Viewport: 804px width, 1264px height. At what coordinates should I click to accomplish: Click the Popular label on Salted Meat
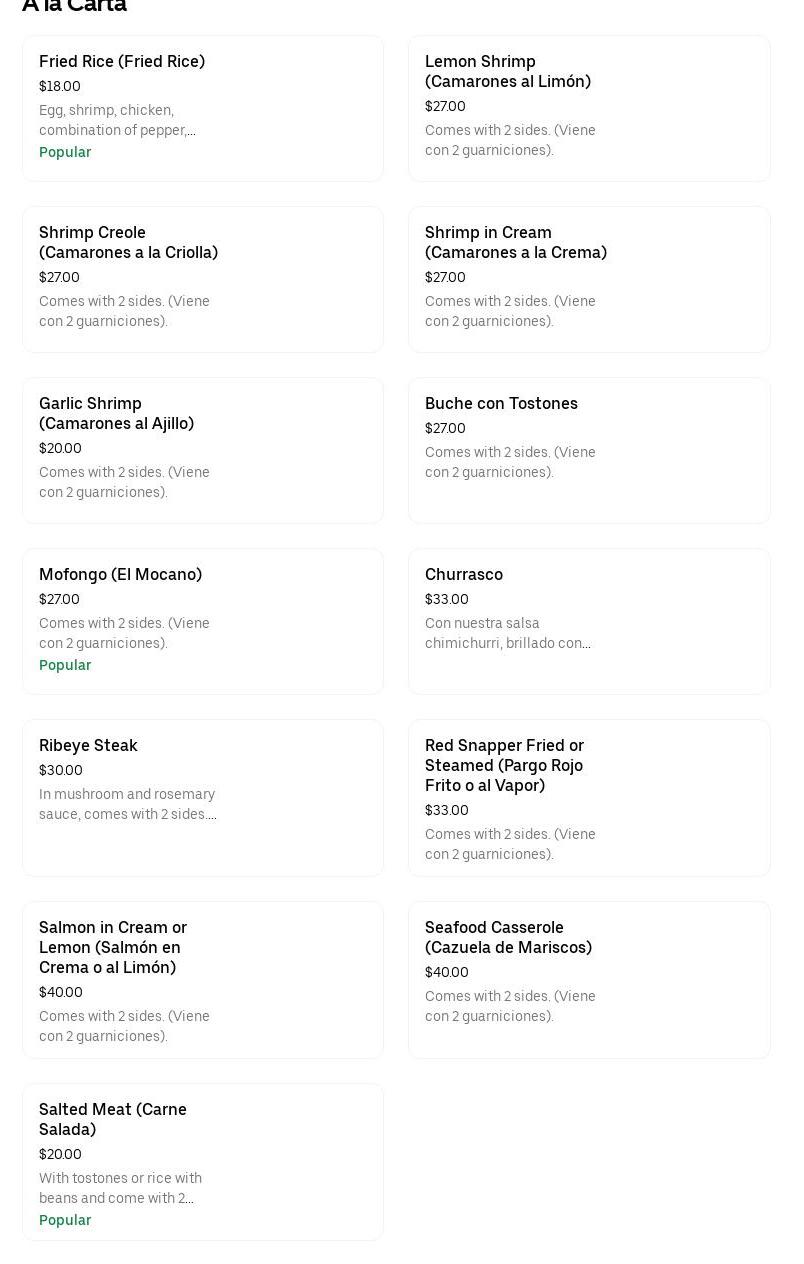(65, 1221)
